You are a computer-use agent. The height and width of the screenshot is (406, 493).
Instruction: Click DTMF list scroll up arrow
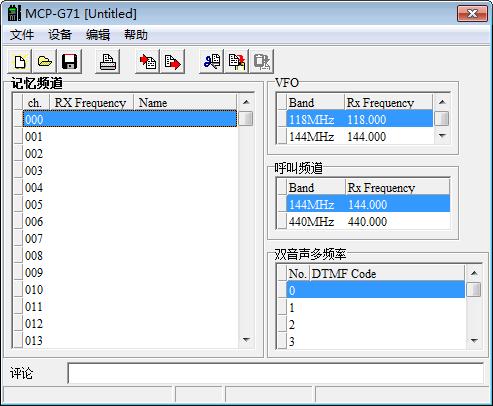click(x=474, y=273)
